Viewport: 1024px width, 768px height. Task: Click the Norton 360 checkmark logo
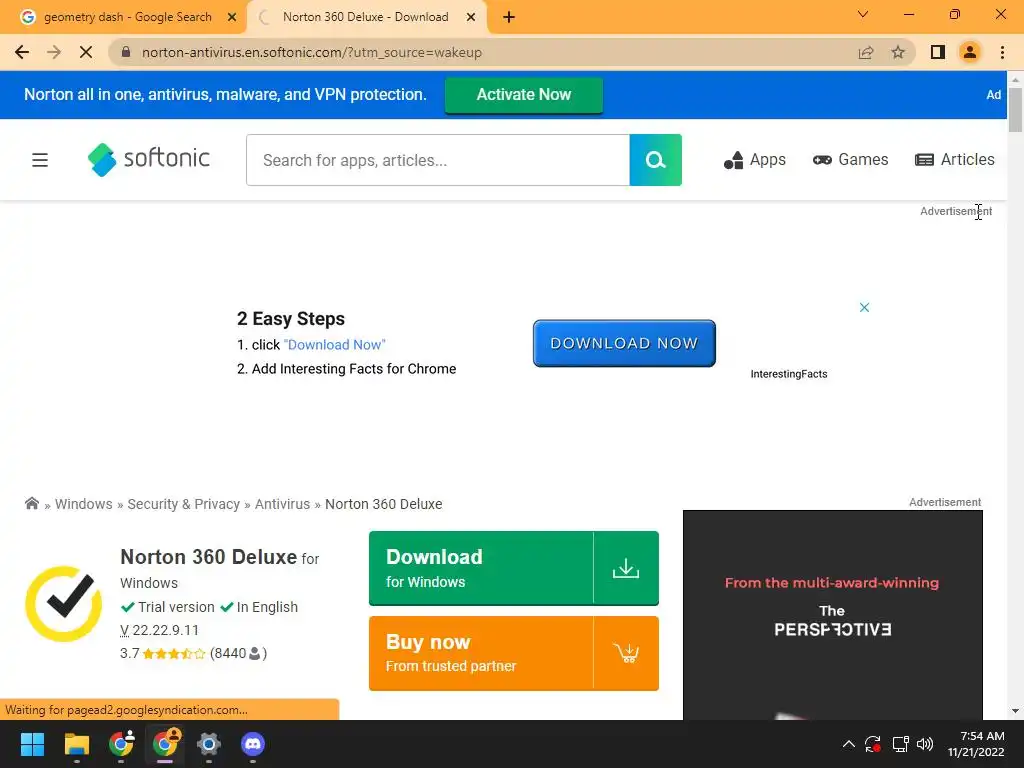click(x=63, y=603)
